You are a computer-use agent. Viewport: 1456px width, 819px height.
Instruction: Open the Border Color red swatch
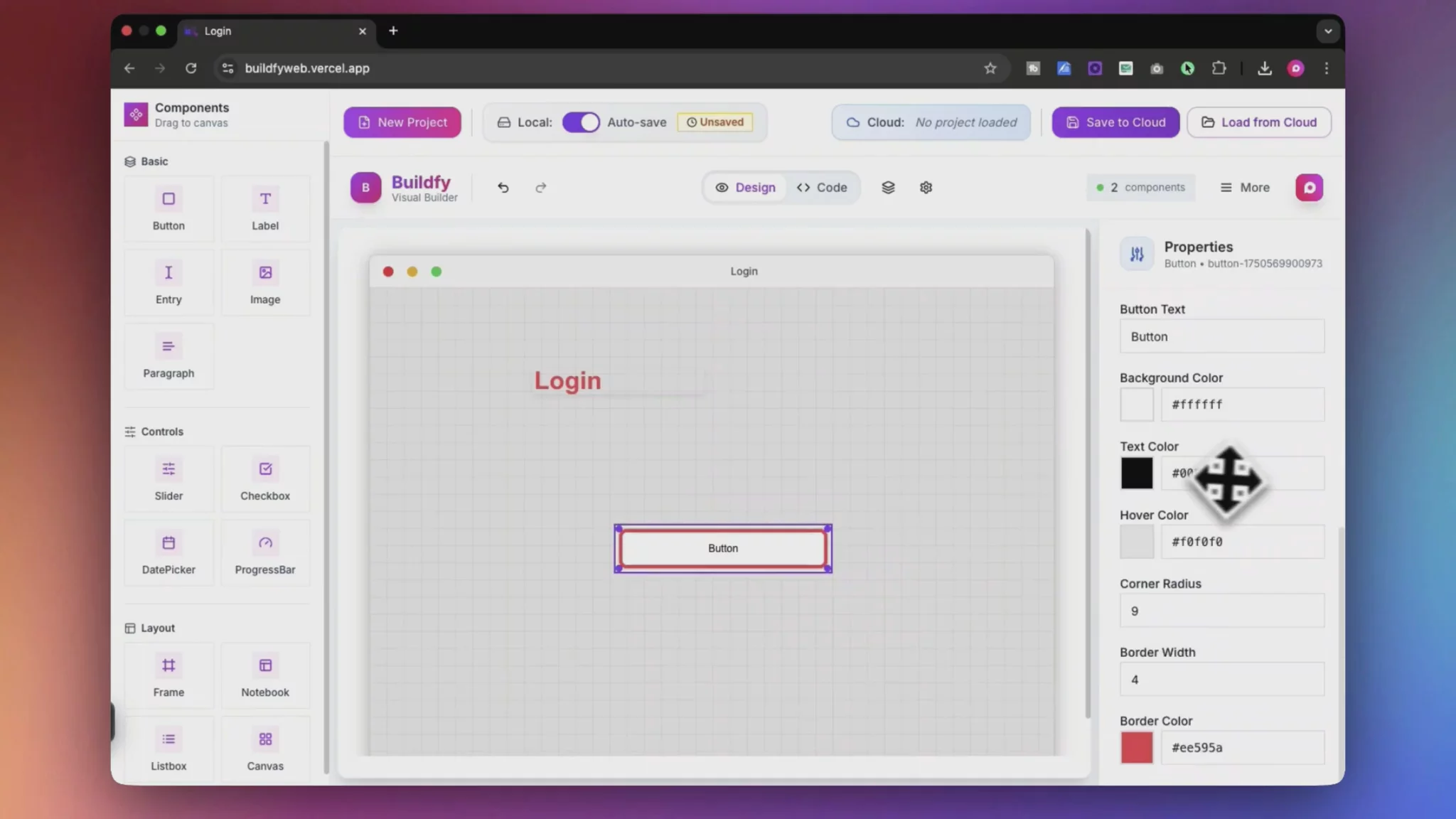click(1135, 747)
